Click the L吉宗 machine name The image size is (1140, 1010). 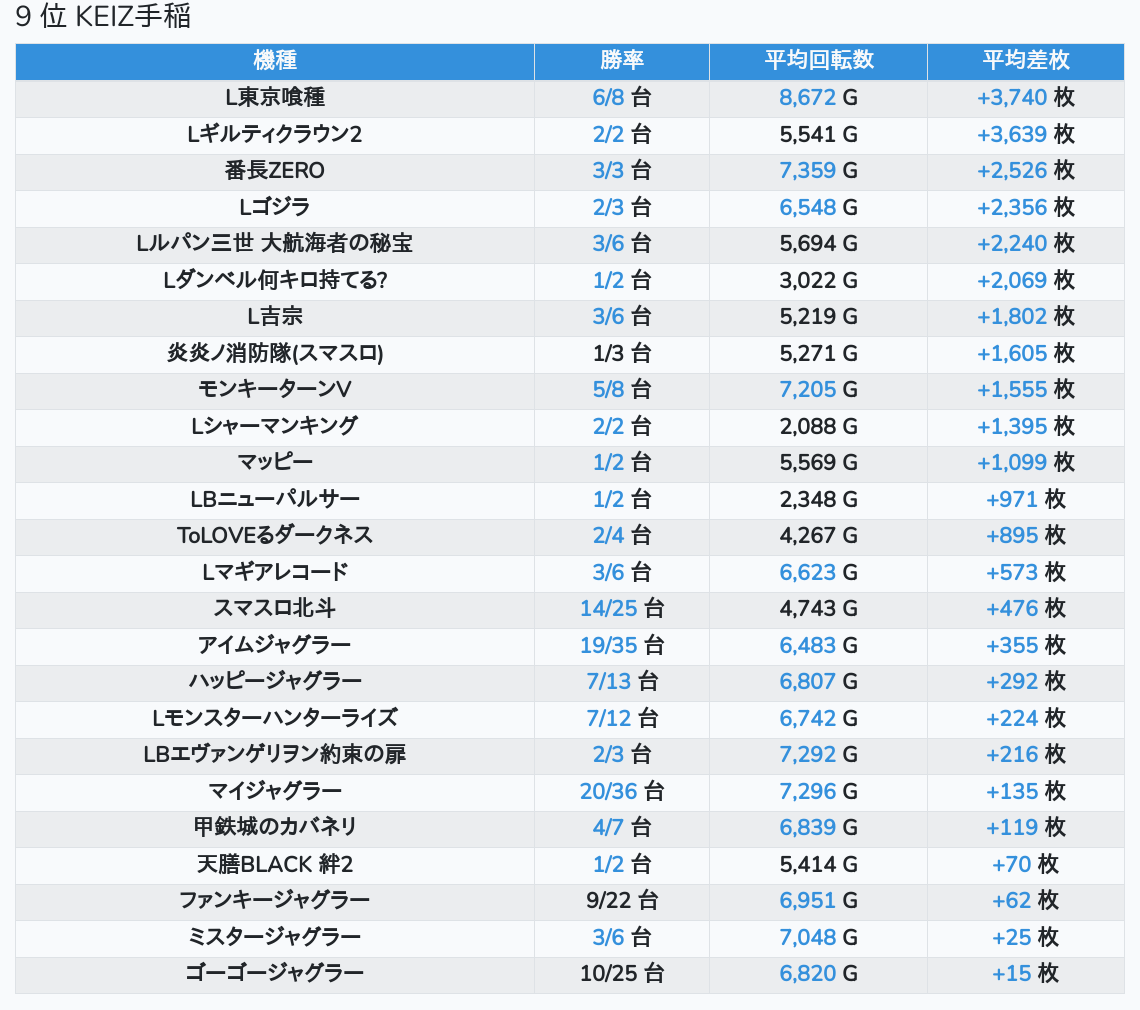click(275, 316)
